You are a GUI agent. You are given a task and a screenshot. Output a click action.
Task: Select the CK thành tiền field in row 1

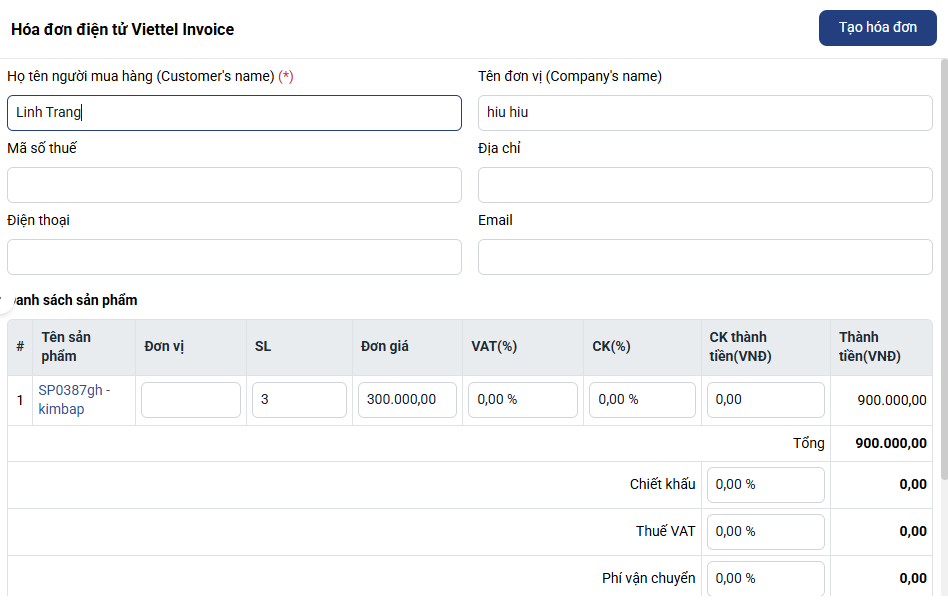pyautogui.click(x=765, y=400)
